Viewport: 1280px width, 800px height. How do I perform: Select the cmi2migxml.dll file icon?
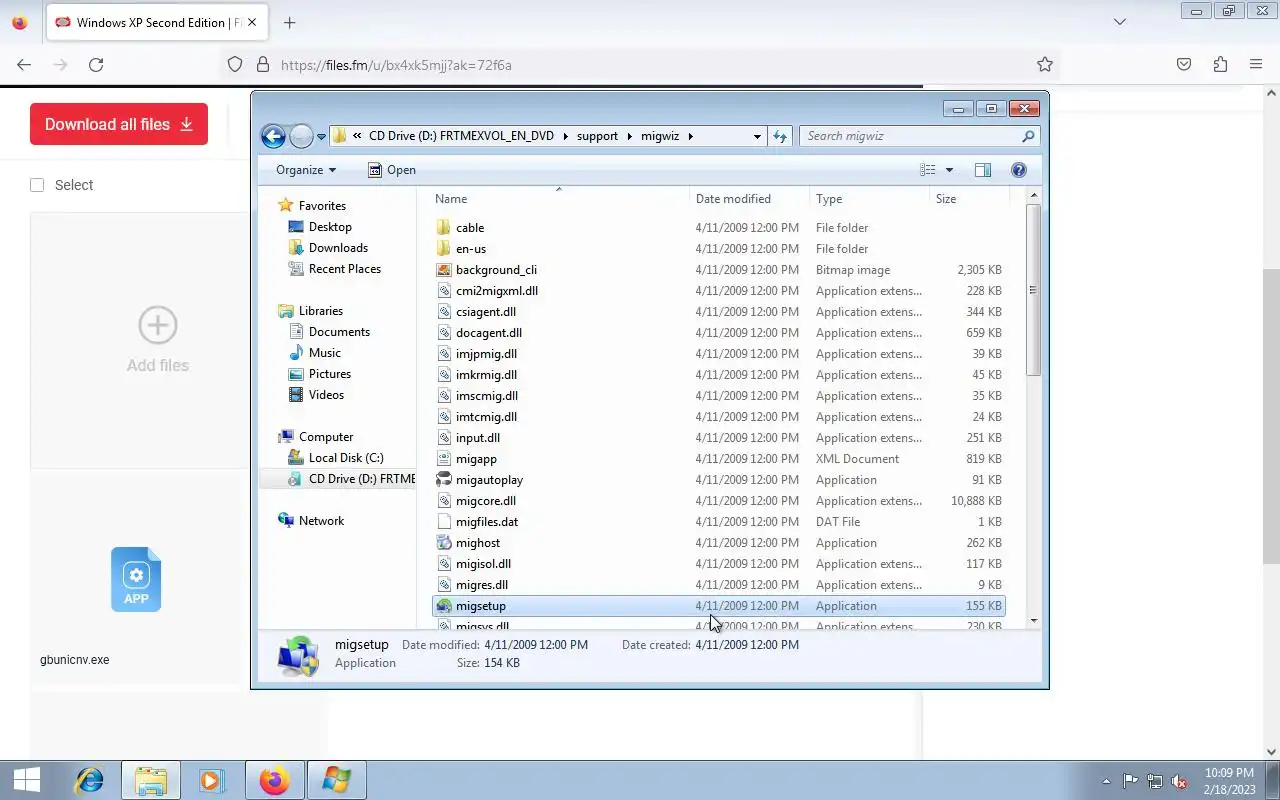click(x=445, y=291)
